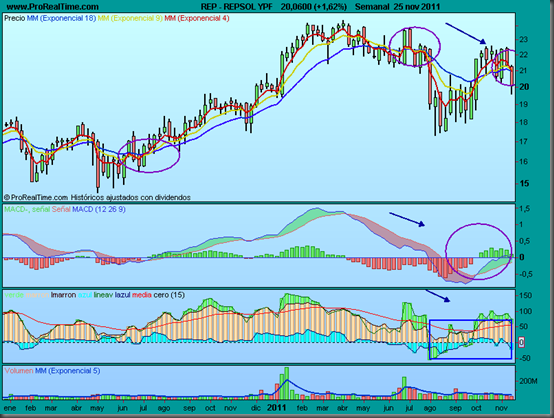Click the 'MM (Exponencial 5)' volume legend label
The width and height of the screenshot is (554, 418).
click(x=67, y=371)
